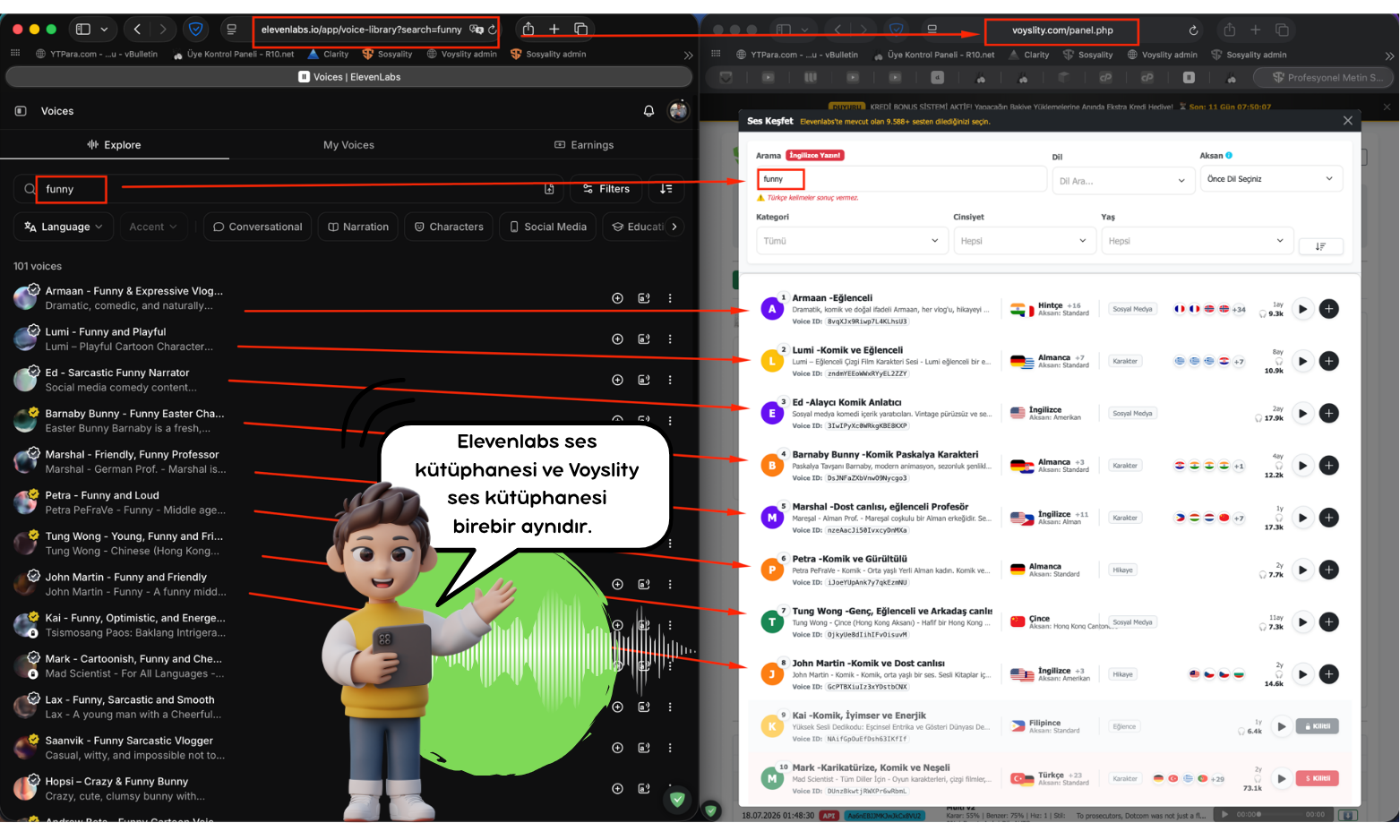Viewport: 1400px width, 840px height.
Task: Switch to the Explore tab
Action: tap(115, 145)
